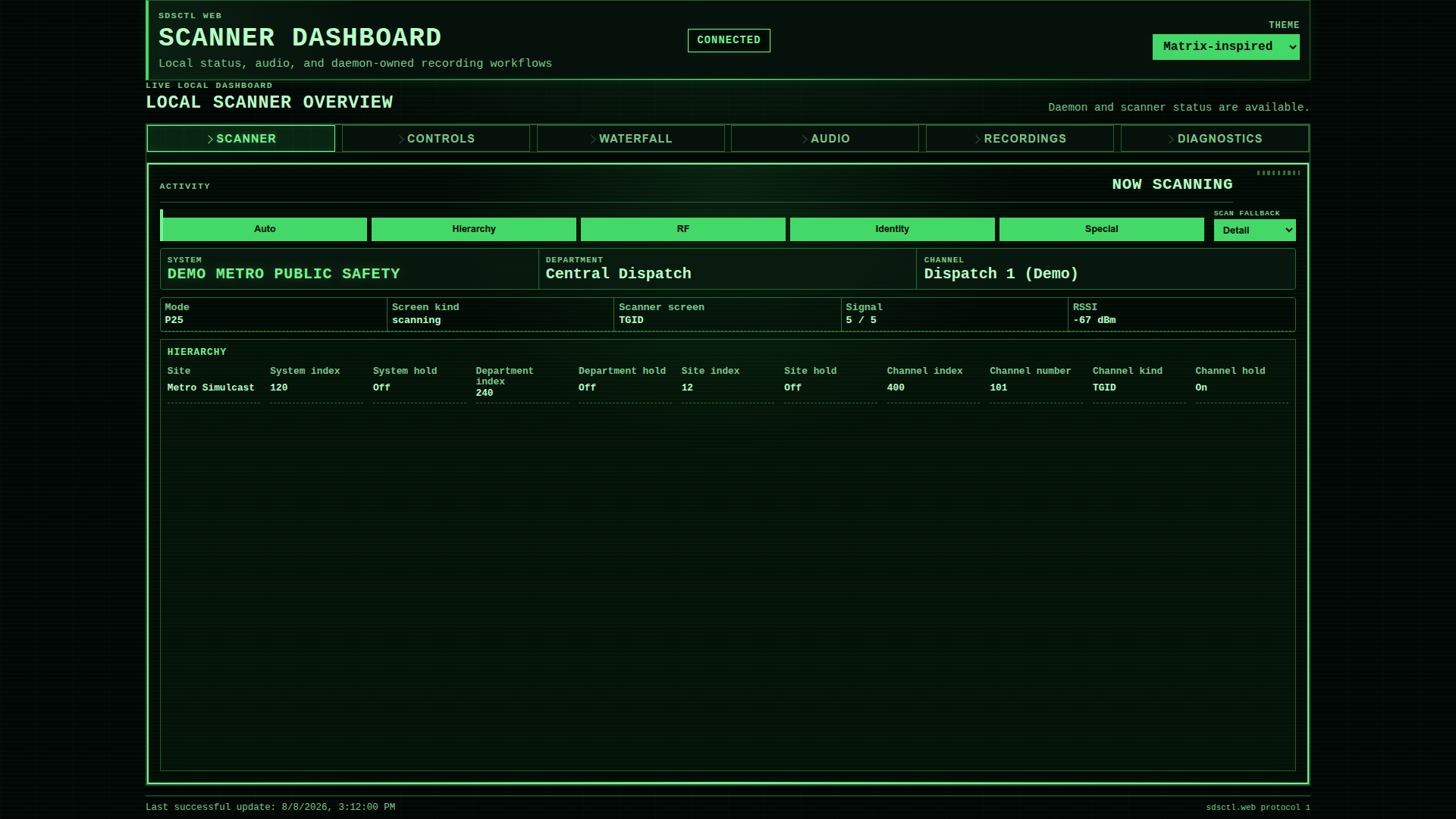Click the Signal value 5 / 5

(861, 320)
